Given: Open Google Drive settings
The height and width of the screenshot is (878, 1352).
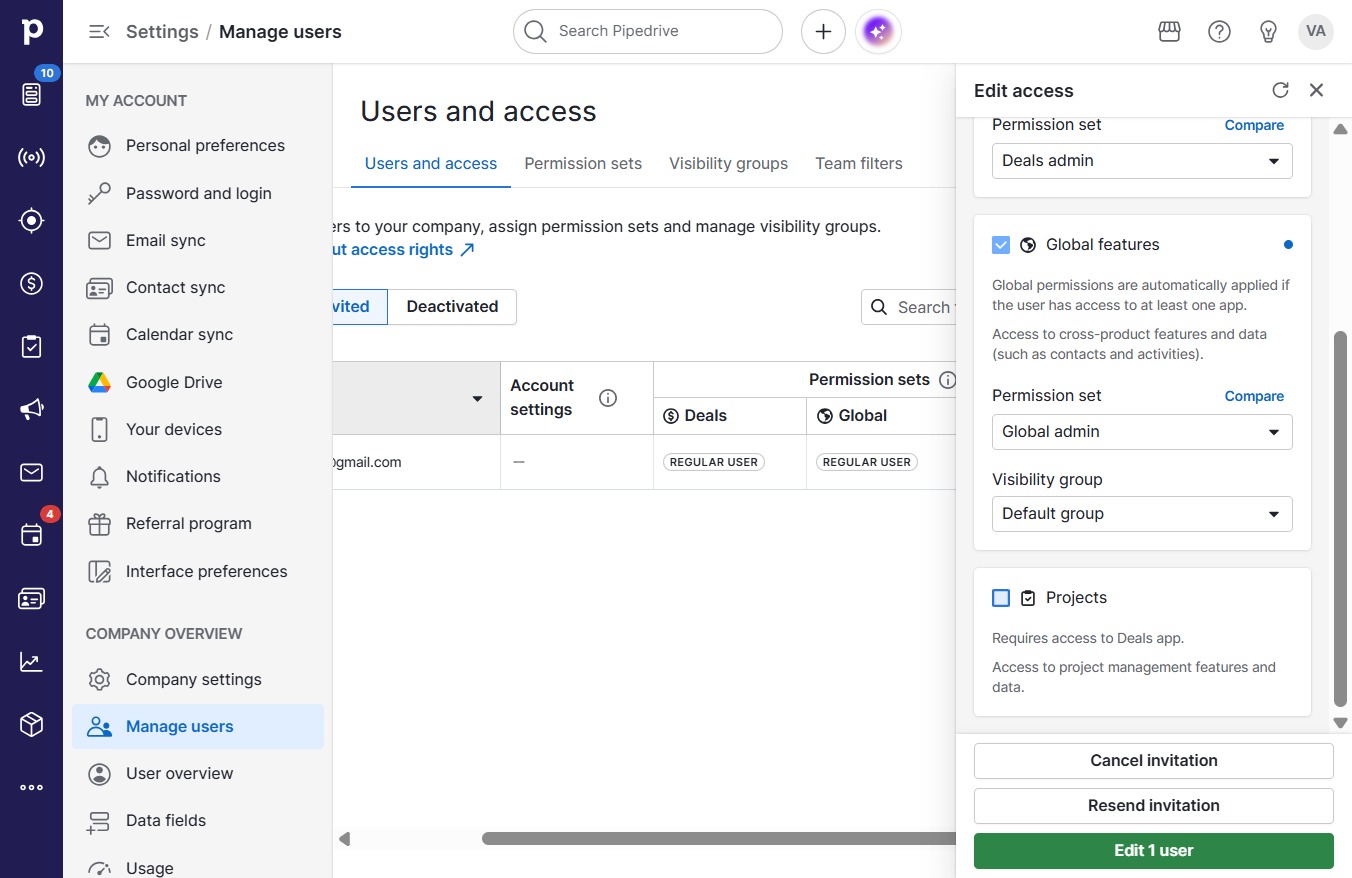Looking at the screenshot, I should coord(198,383).
